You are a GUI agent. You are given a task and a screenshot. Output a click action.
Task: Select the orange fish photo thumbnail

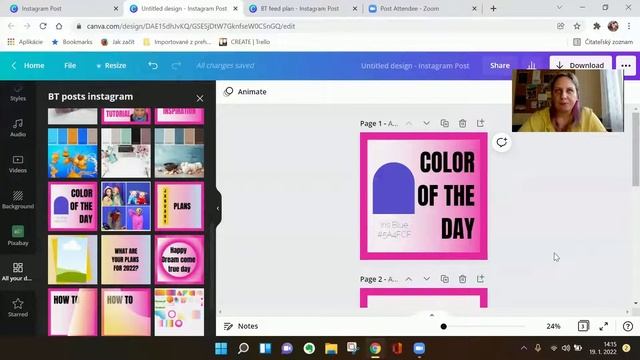pyautogui.click(x=73, y=153)
